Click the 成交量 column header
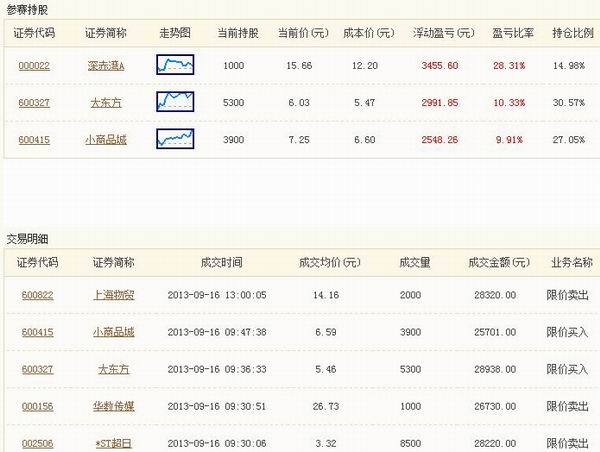 tap(415, 263)
